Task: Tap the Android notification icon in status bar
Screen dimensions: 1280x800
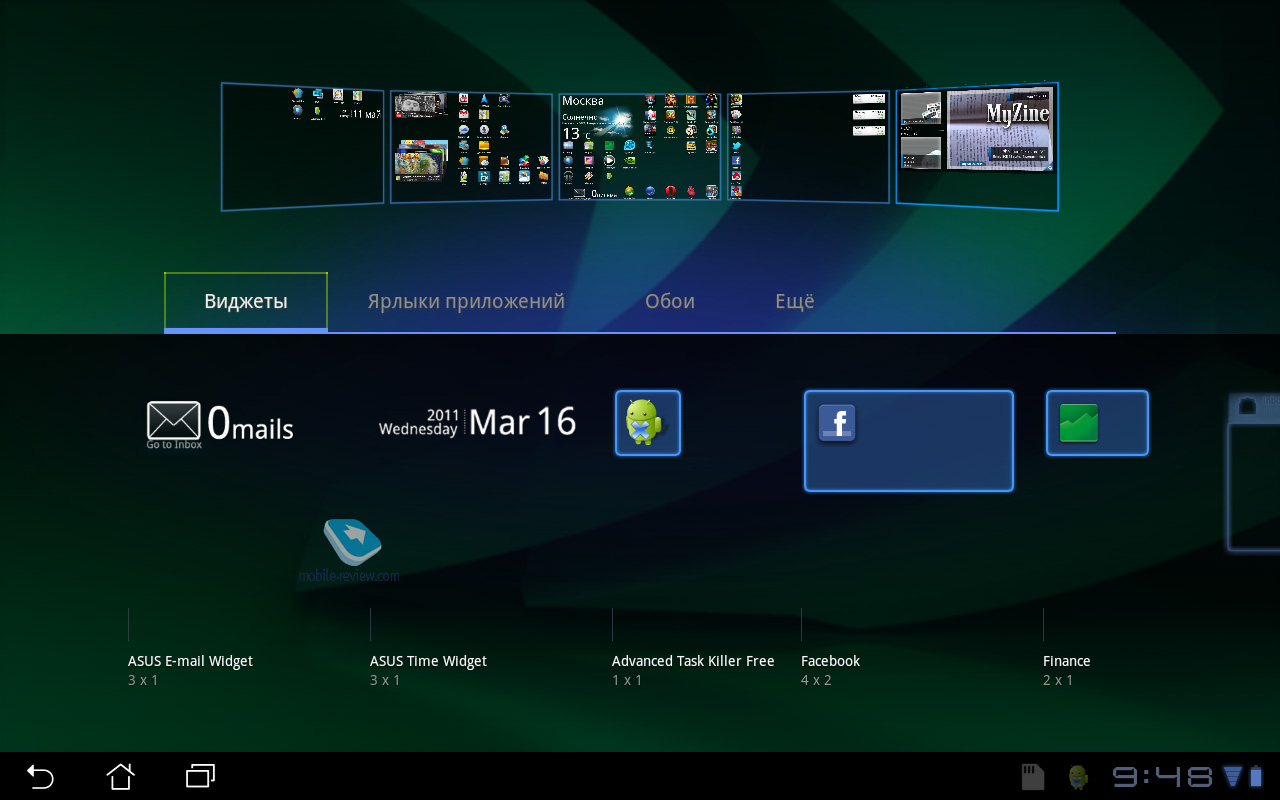Action: [1078, 777]
